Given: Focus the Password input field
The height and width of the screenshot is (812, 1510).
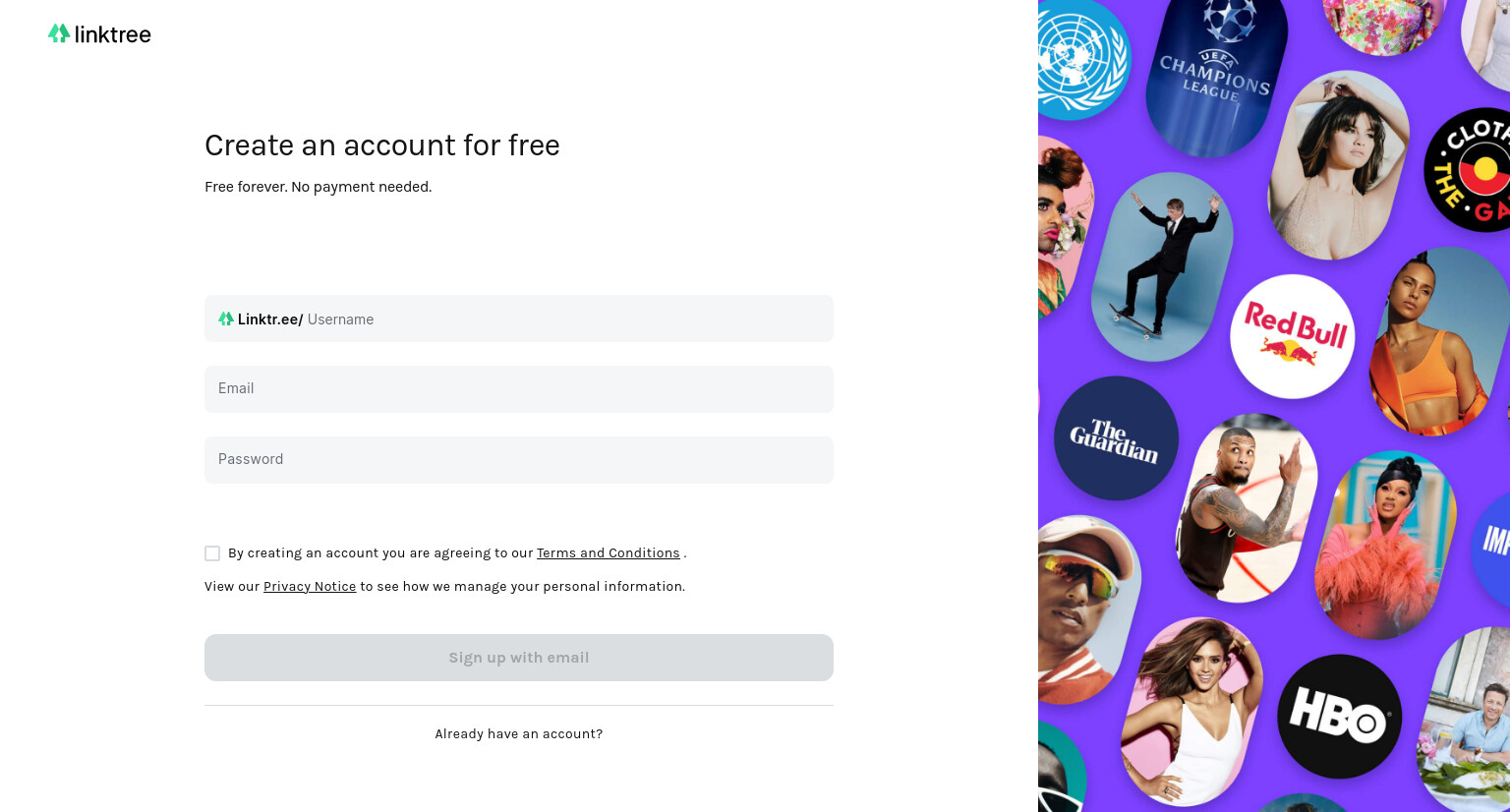Looking at the screenshot, I should click(x=519, y=460).
